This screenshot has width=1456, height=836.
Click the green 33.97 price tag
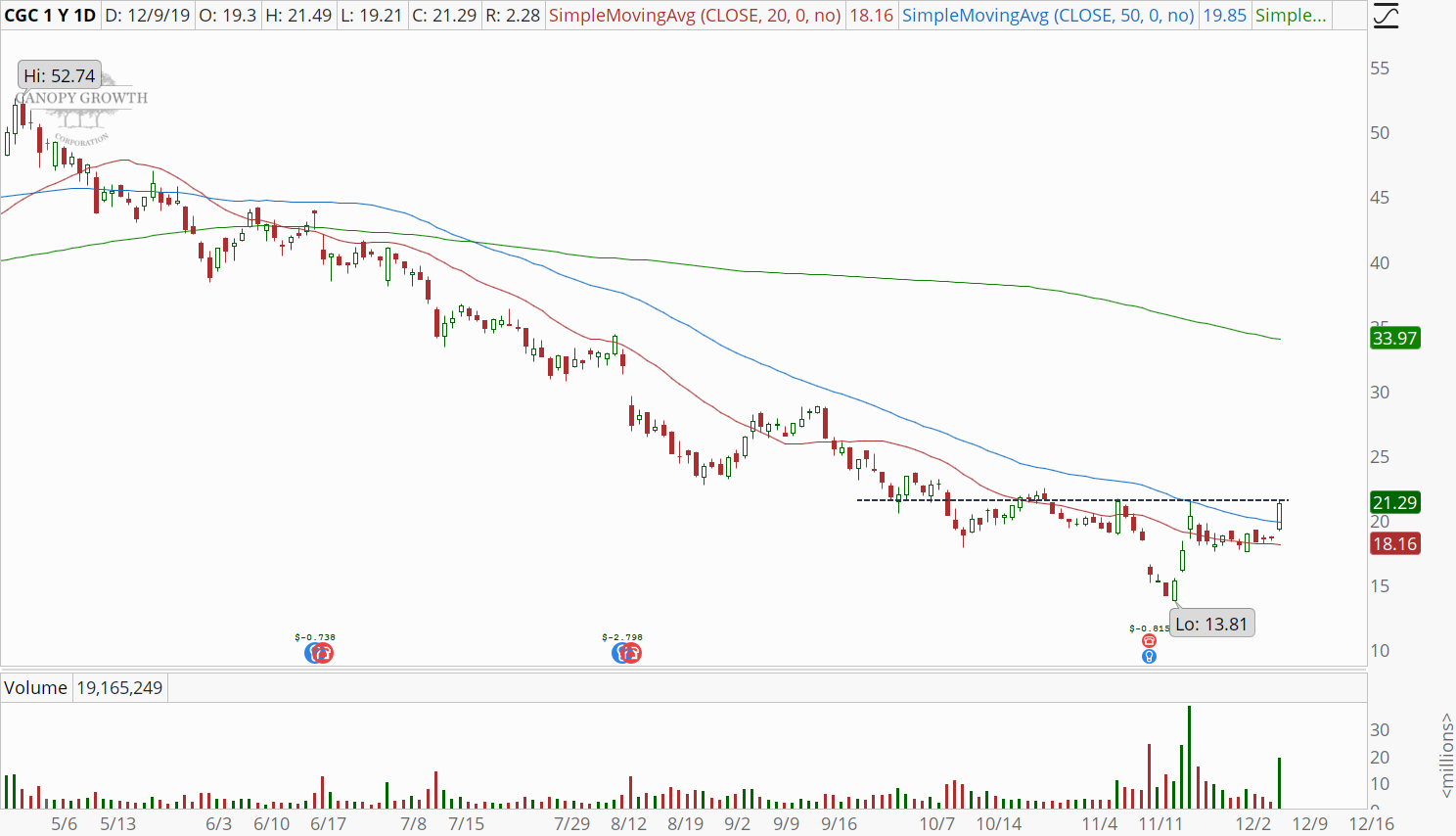pyautogui.click(x=1394, y=339)
